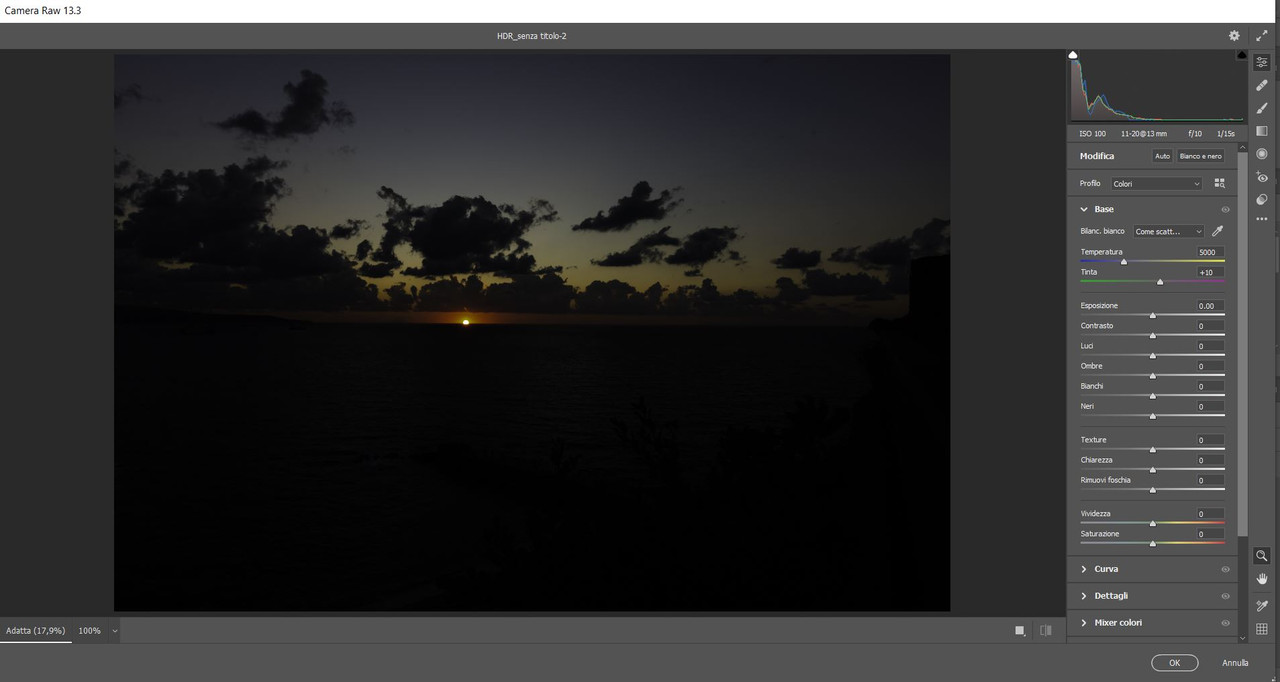Click the sunset image preview
The width and height of the screenshot is (1280, 682).
[x=532, y=333]
